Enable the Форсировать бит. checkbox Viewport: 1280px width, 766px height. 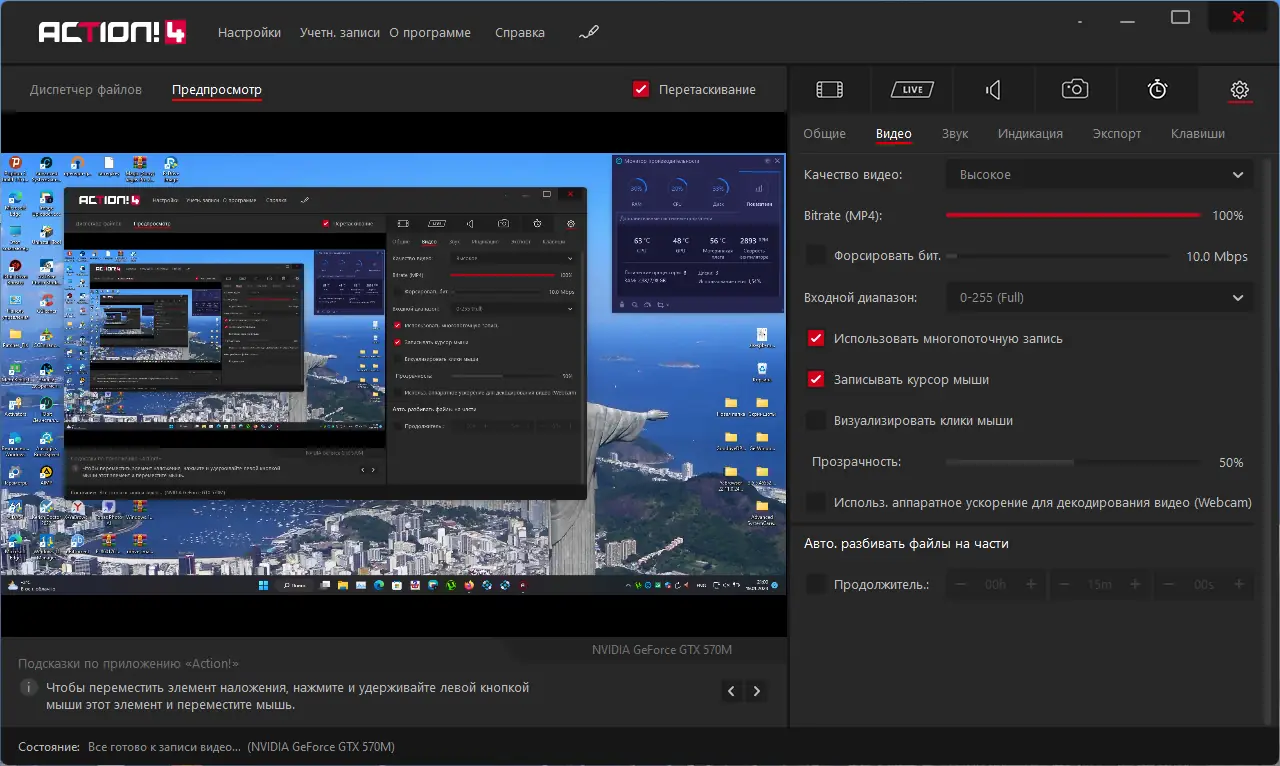click(x=816, y=256)
